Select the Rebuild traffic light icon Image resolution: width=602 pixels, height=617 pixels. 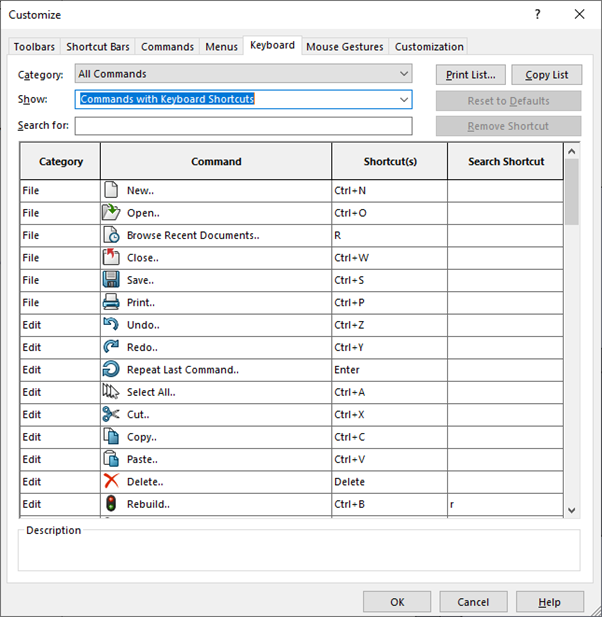pos(111,504)
